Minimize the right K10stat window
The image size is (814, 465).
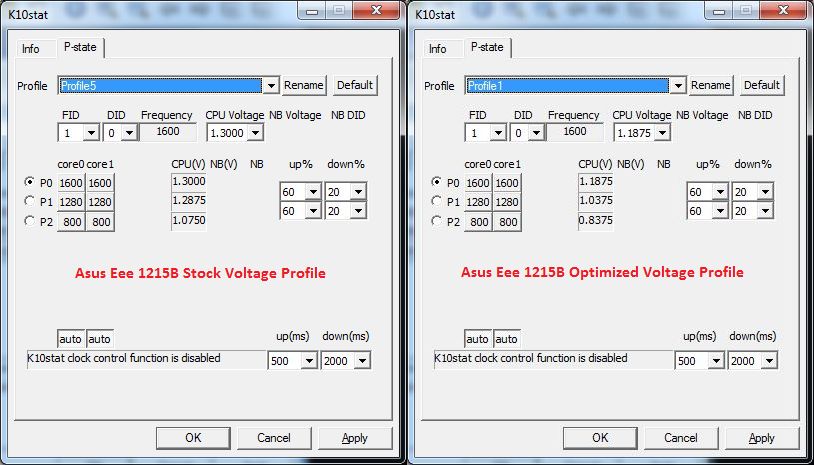click(720, 9)
